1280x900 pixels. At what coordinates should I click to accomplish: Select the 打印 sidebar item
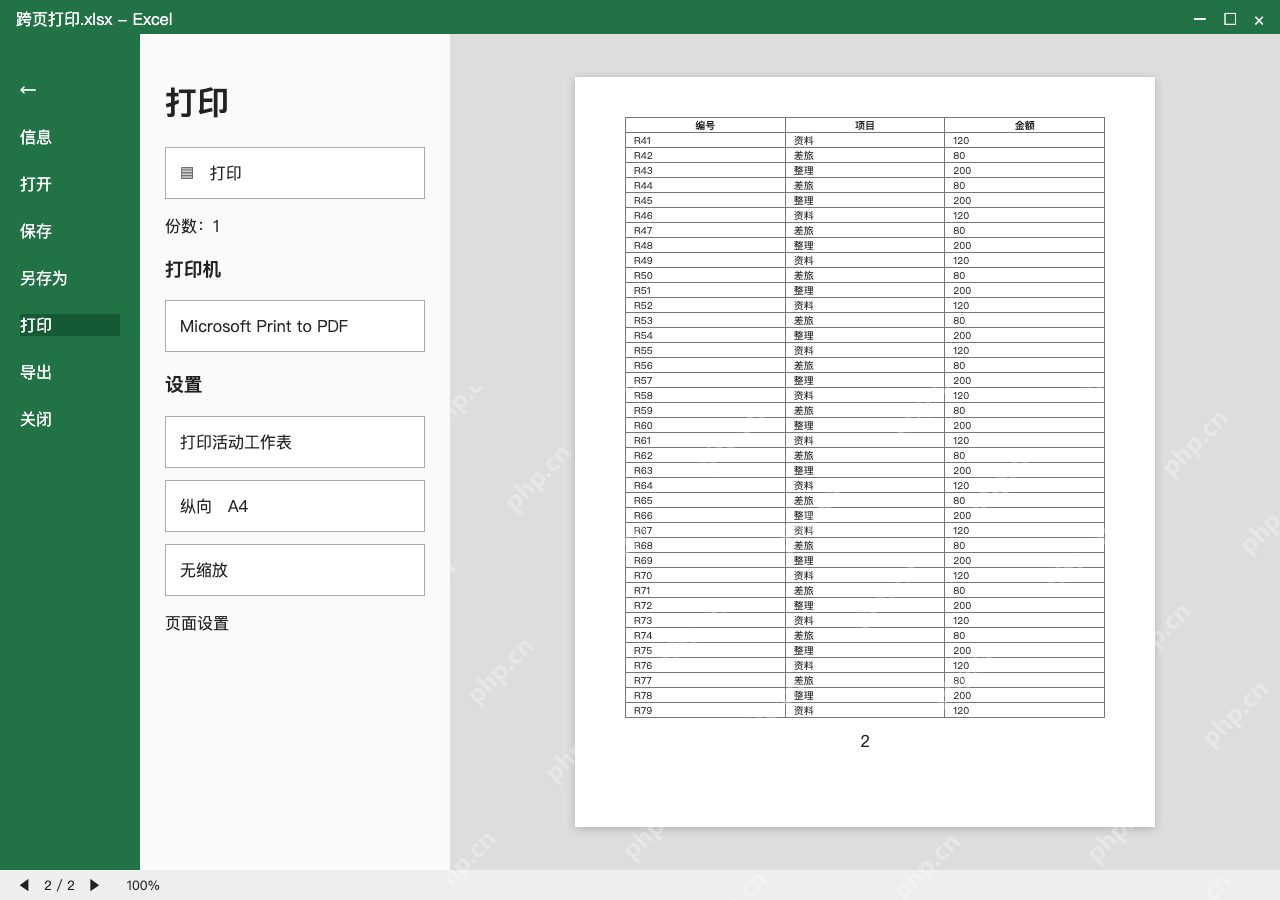point(70,325)
